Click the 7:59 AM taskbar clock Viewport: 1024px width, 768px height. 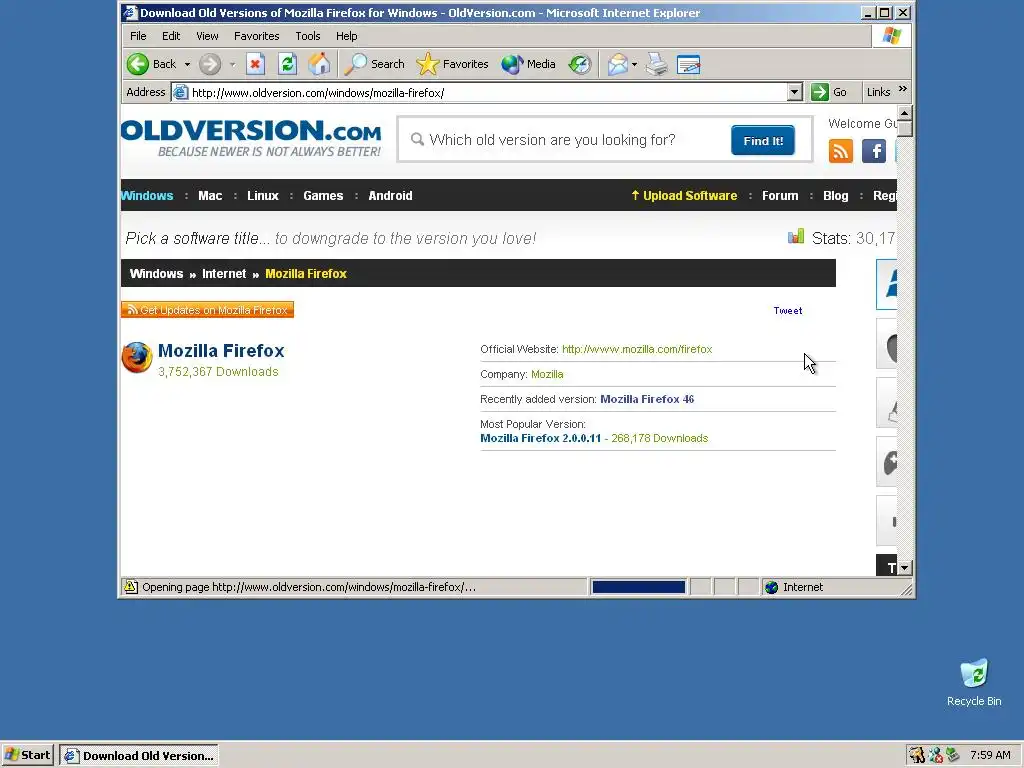(x=990, y=755)
